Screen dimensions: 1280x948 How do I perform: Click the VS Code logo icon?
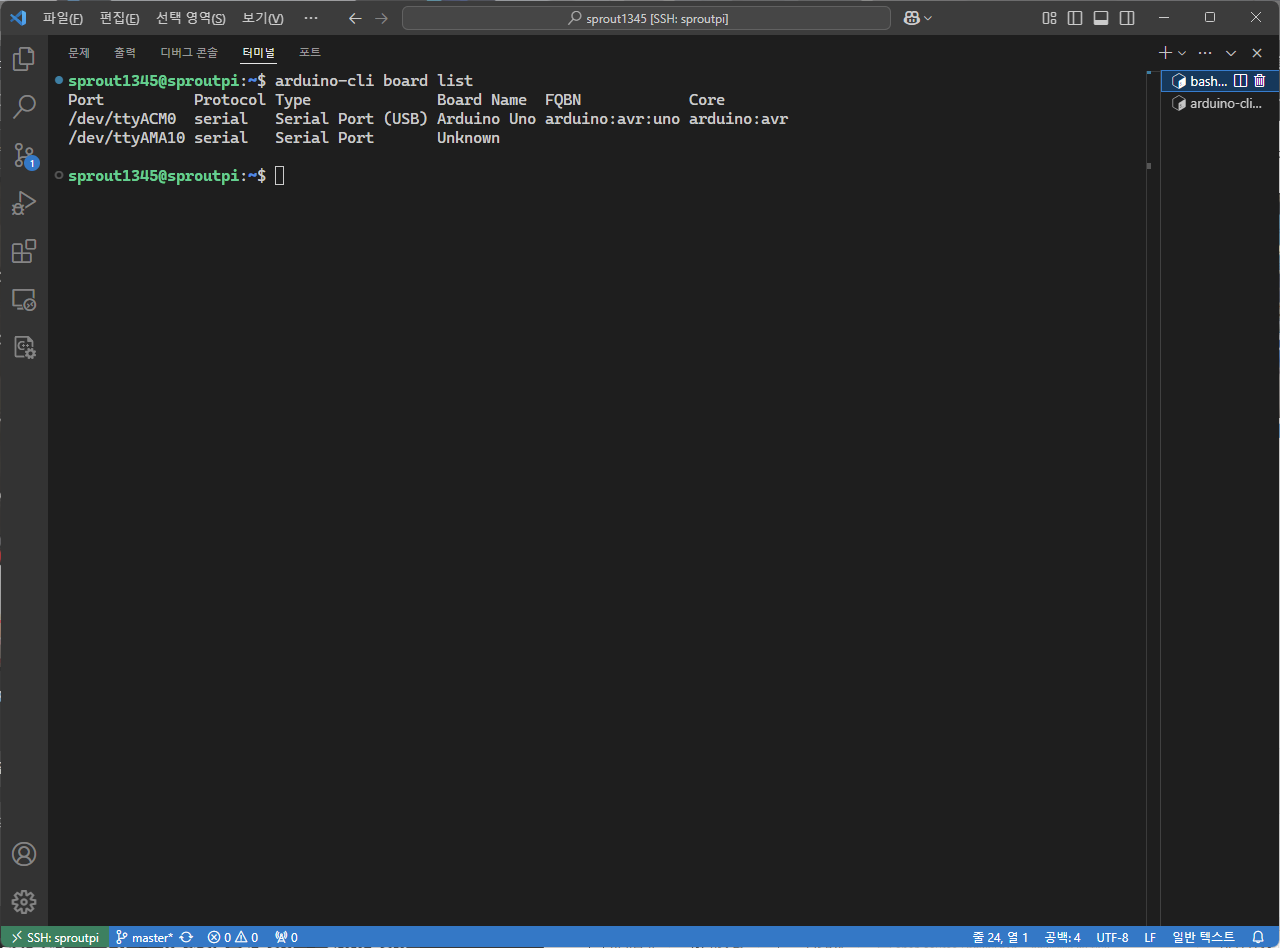17,18
